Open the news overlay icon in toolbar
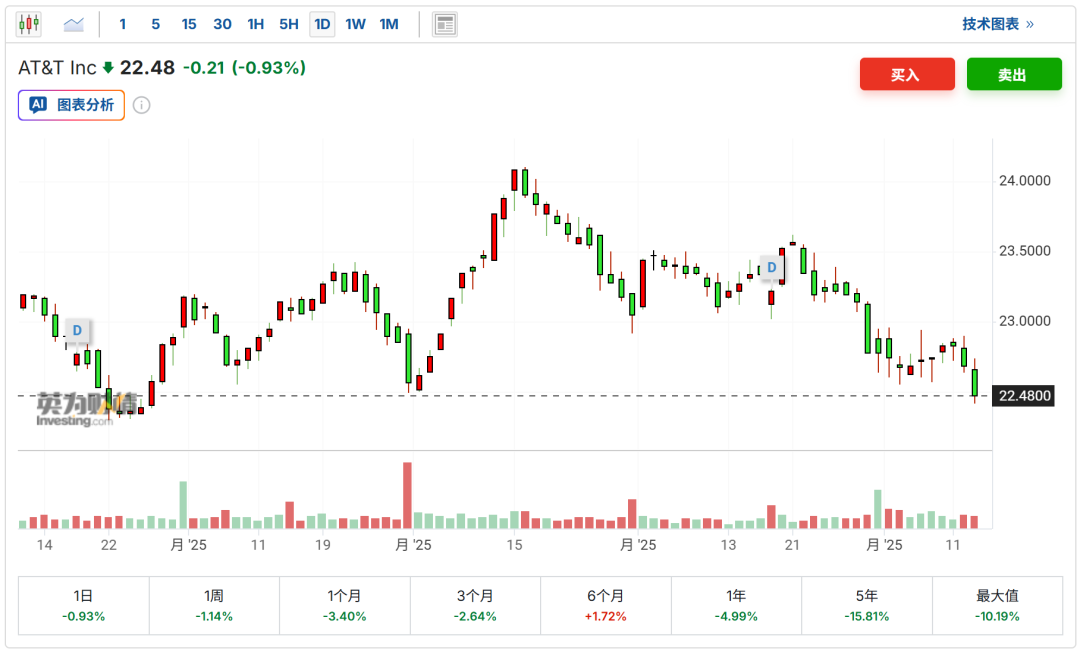This screenshot has width=1080, height=655. pyautogui.click(x=444, y=25)
